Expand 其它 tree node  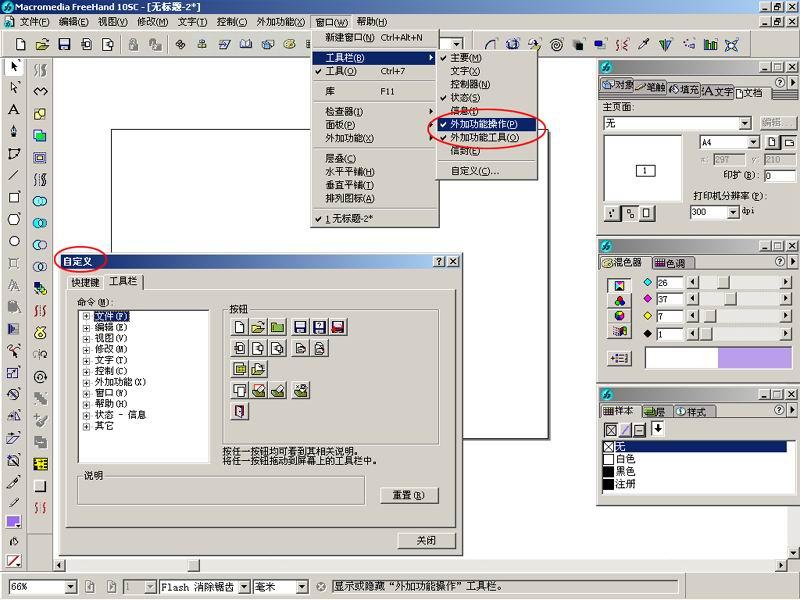coord(86,427)
